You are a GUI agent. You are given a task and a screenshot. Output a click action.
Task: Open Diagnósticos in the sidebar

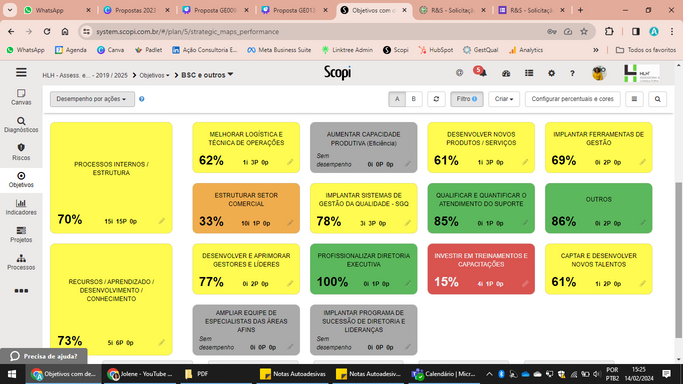click(21, 125)
